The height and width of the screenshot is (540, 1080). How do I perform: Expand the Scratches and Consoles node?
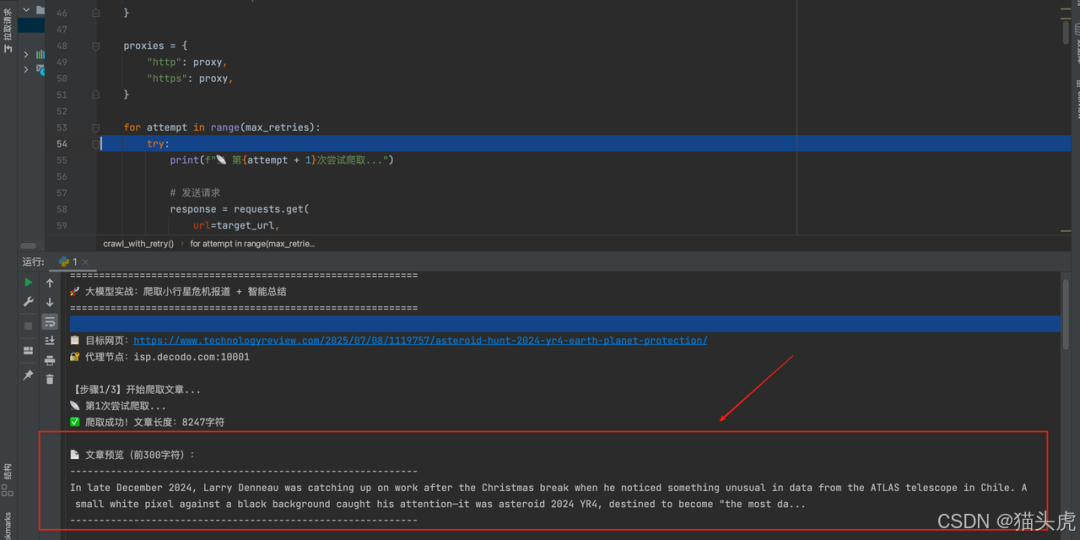(x=26, y=69)
